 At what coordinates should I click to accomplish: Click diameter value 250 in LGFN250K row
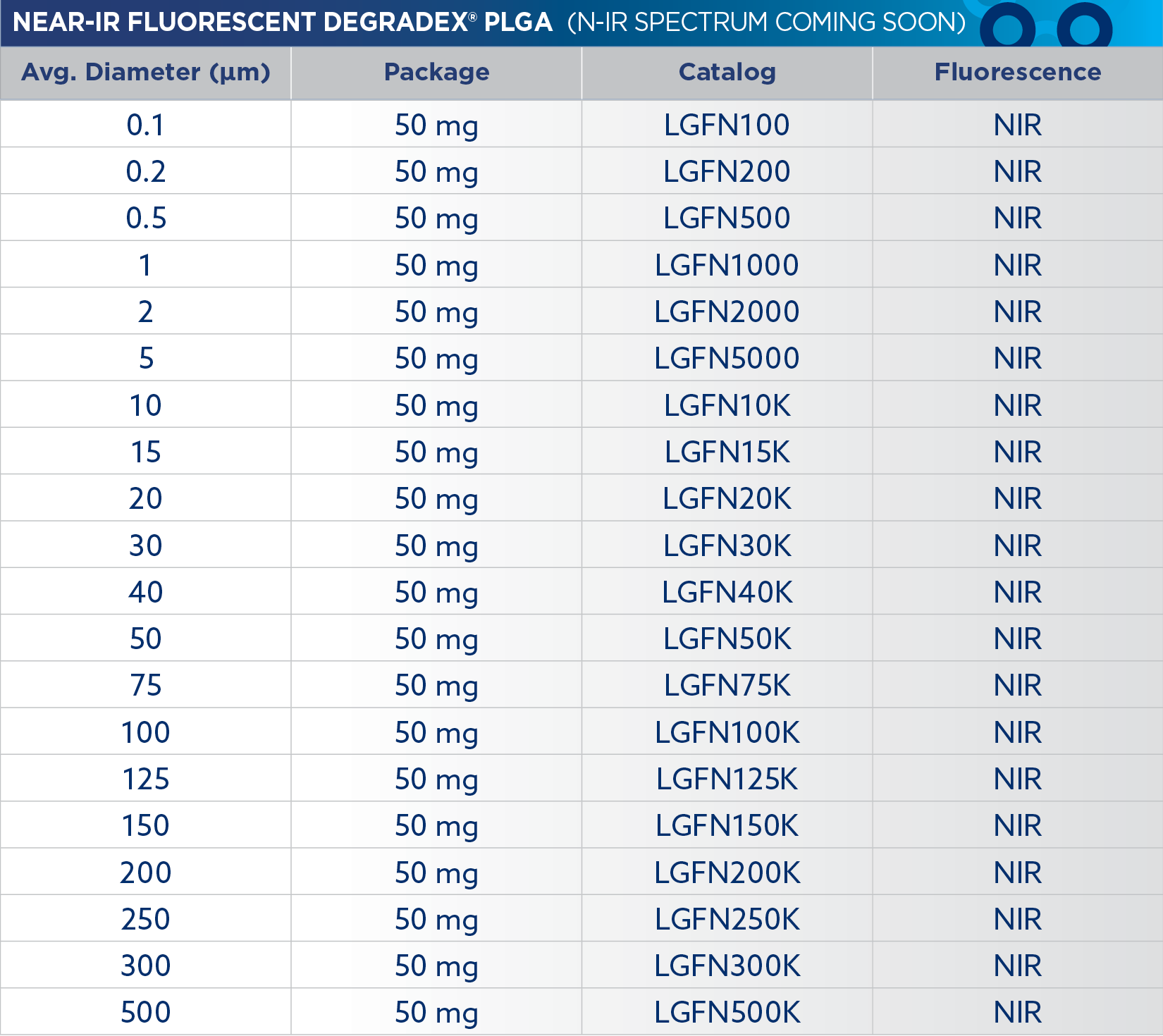[146, 919]
